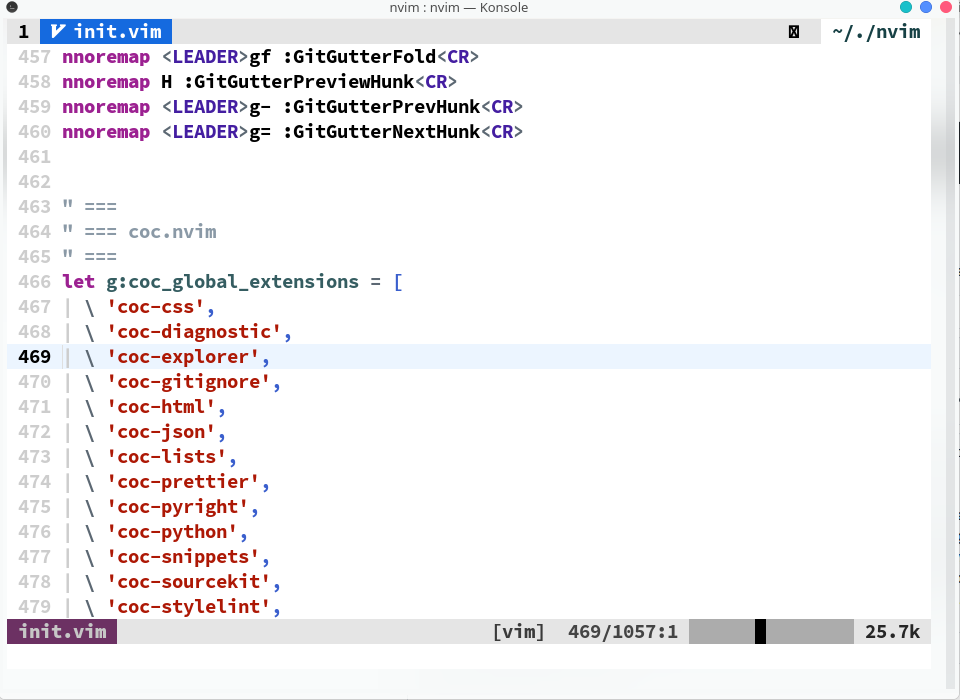Click the fold bar beside the coc-stylelint line
Viewport: 960px width, 700px height.
coord(66,606)
